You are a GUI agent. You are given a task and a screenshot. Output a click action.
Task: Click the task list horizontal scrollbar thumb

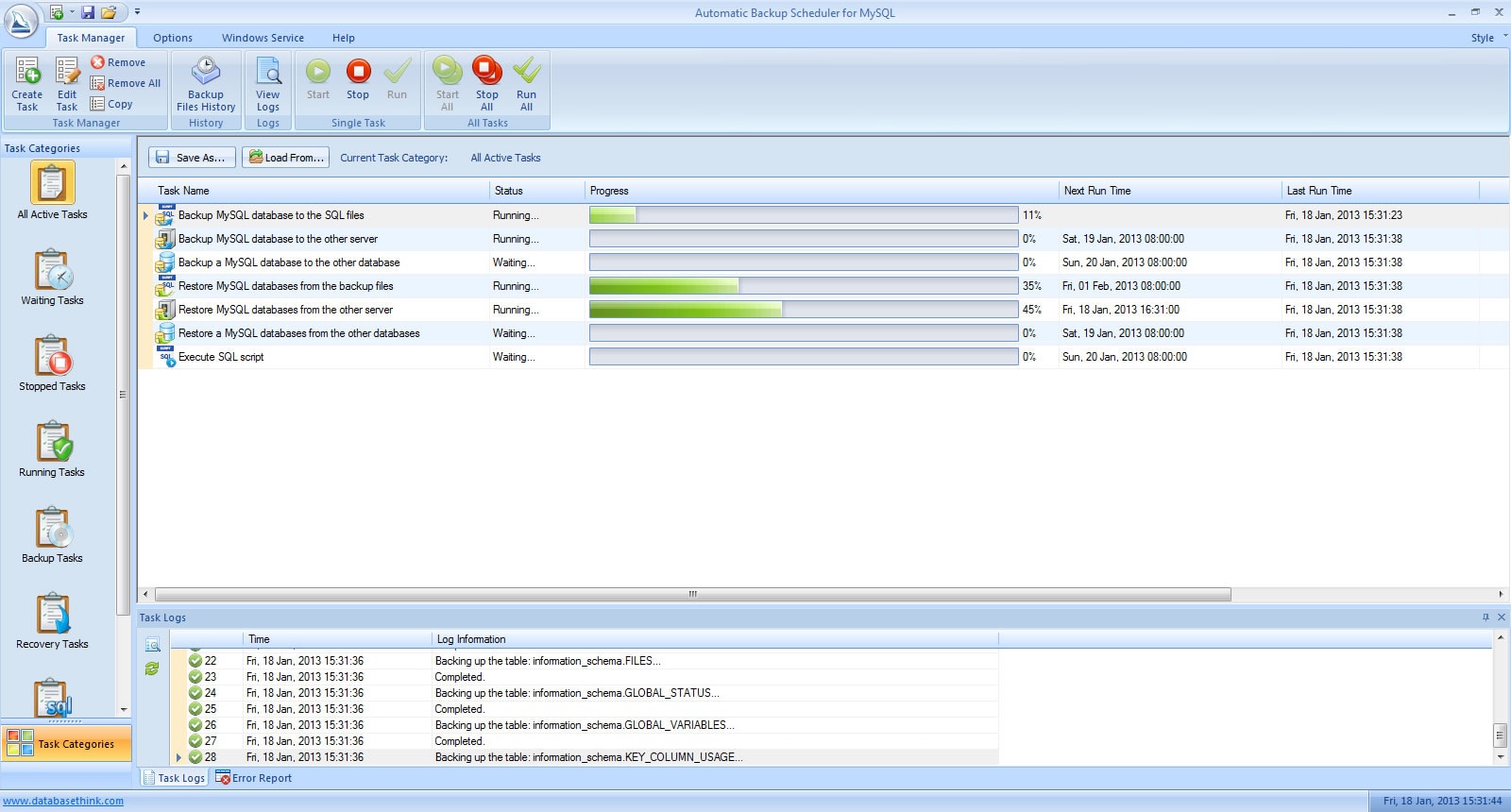point(693,594)
